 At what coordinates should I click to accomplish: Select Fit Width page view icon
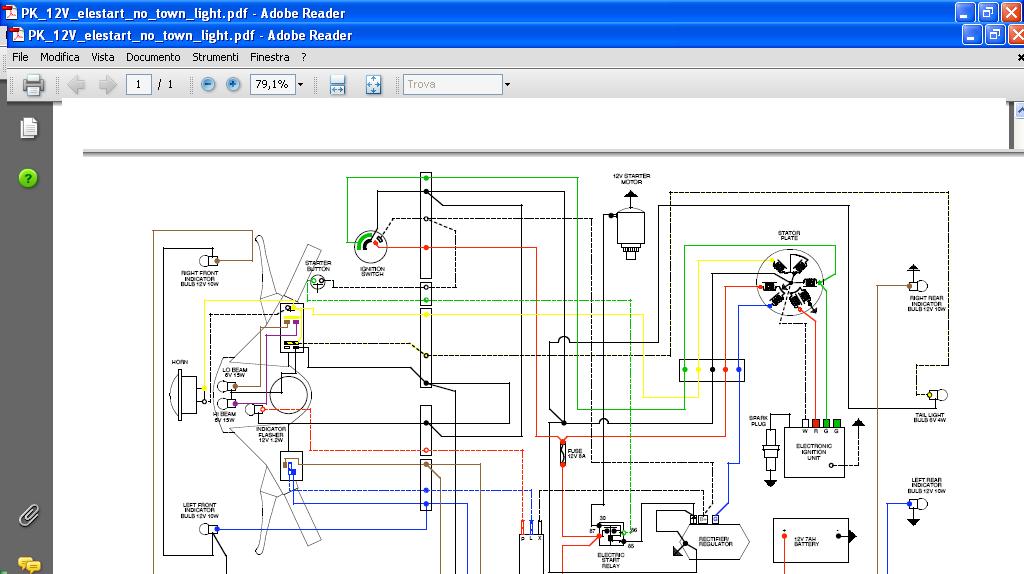coord(338,84)
